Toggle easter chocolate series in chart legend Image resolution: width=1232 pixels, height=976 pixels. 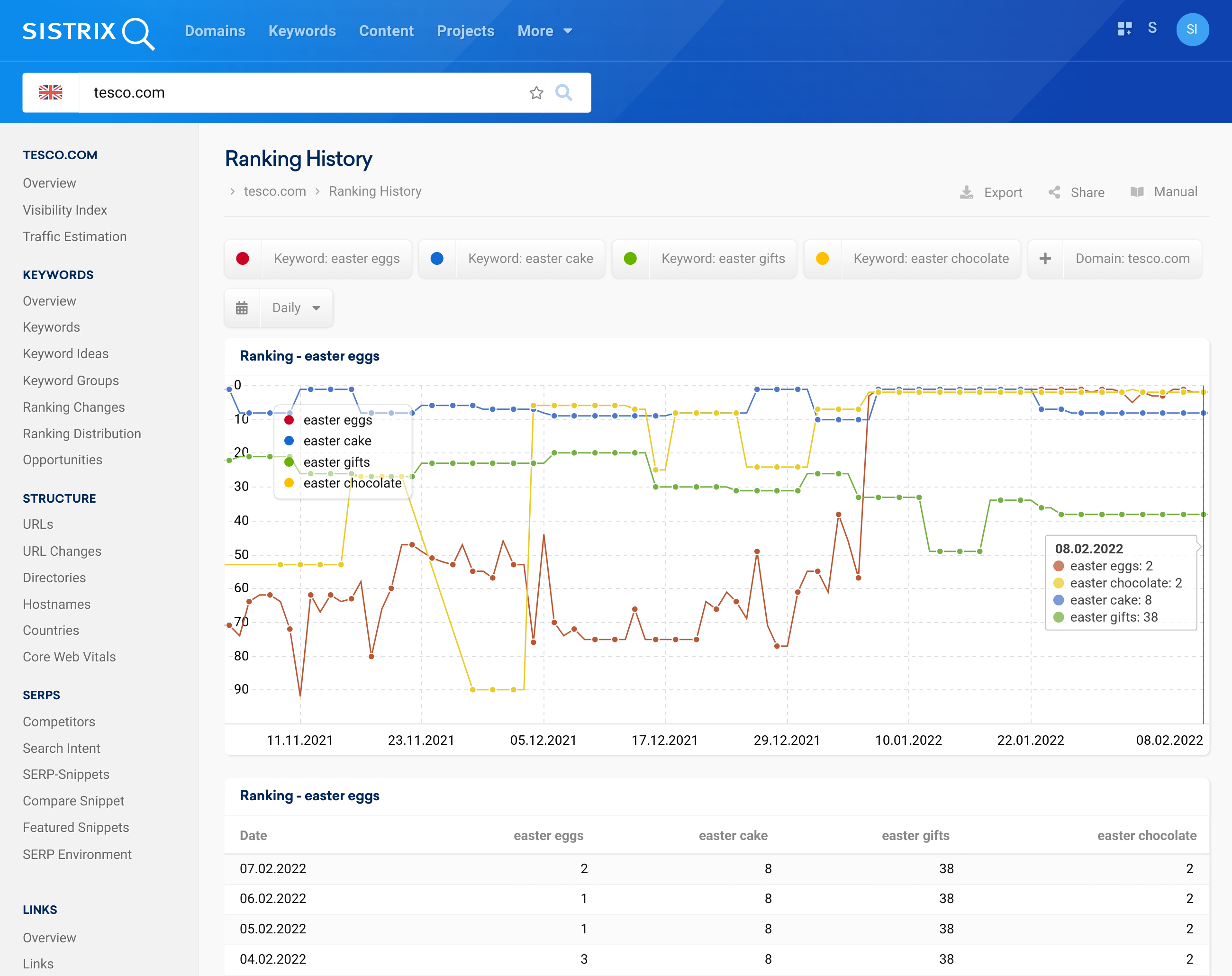click(343, 483)
